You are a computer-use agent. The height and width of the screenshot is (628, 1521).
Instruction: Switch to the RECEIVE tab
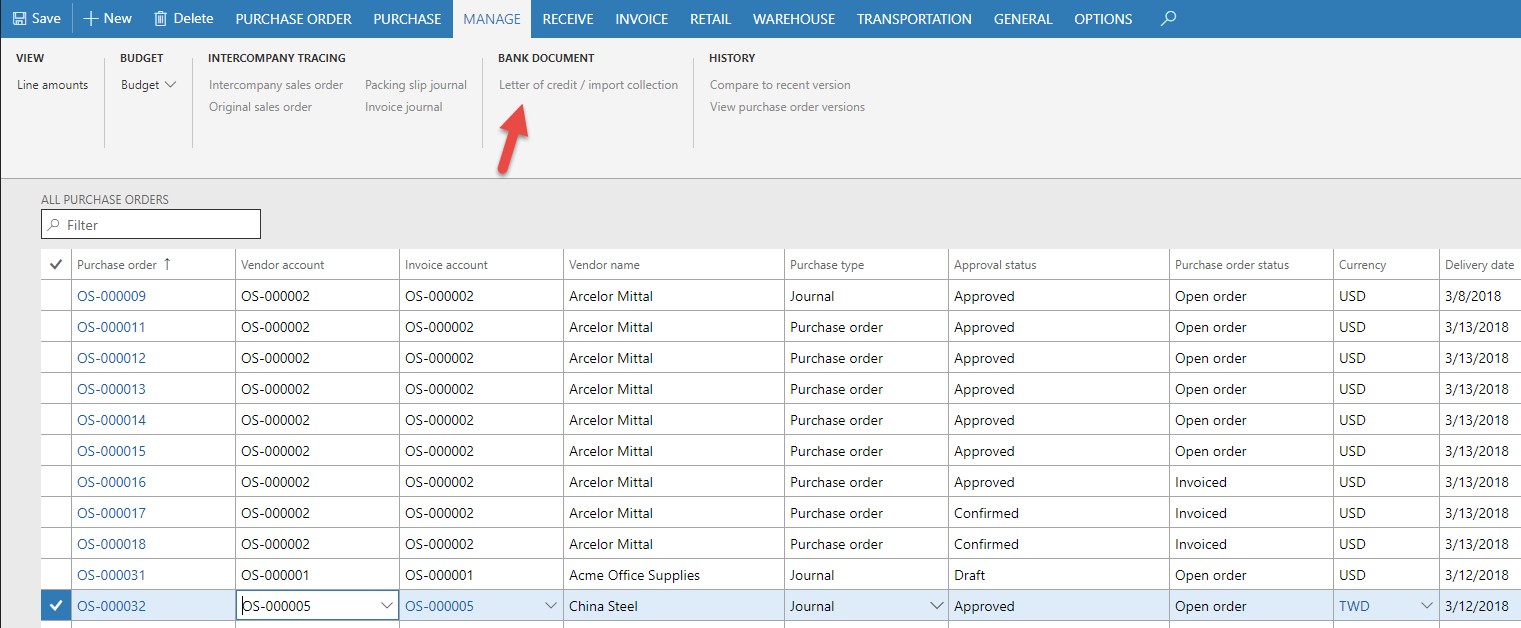[x=568, y=19]
